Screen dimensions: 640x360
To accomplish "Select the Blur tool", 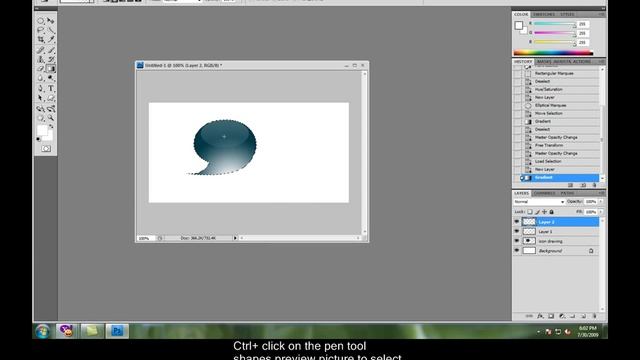I will click(x=40, y=78).
